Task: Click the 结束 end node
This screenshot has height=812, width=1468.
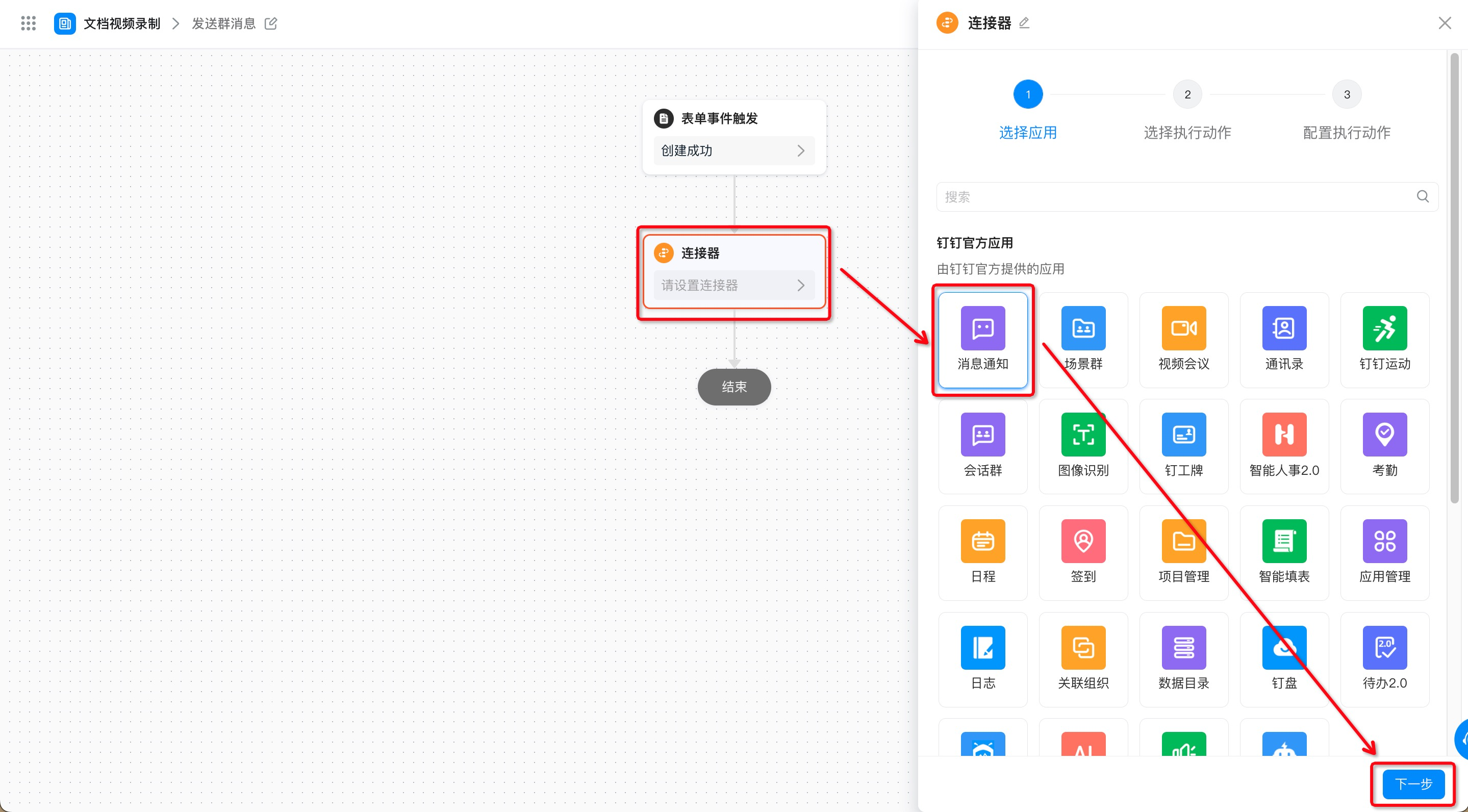Action: pyautogui.click(x=734, y=387)
